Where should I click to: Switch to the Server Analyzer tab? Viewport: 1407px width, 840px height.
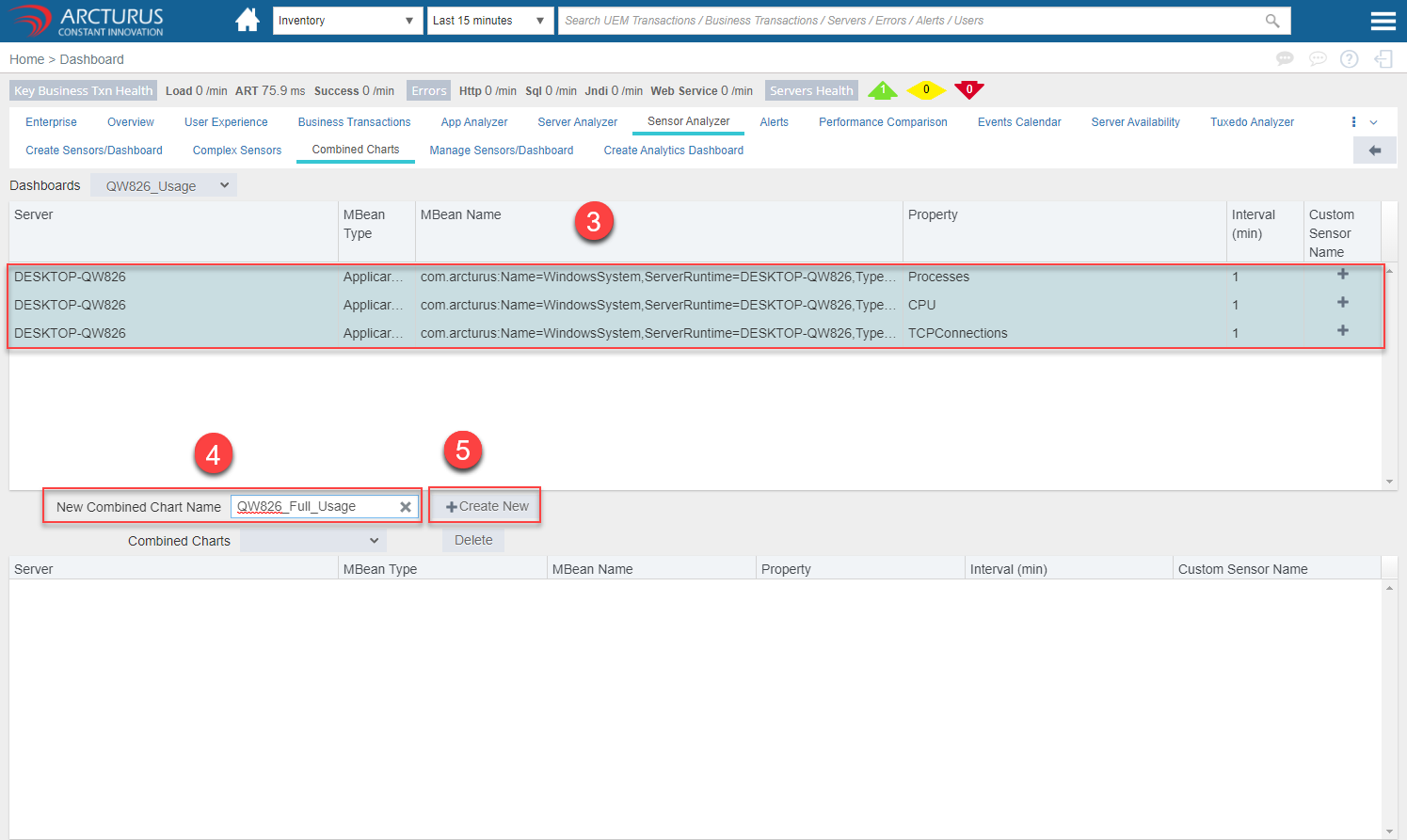(577, 122)
